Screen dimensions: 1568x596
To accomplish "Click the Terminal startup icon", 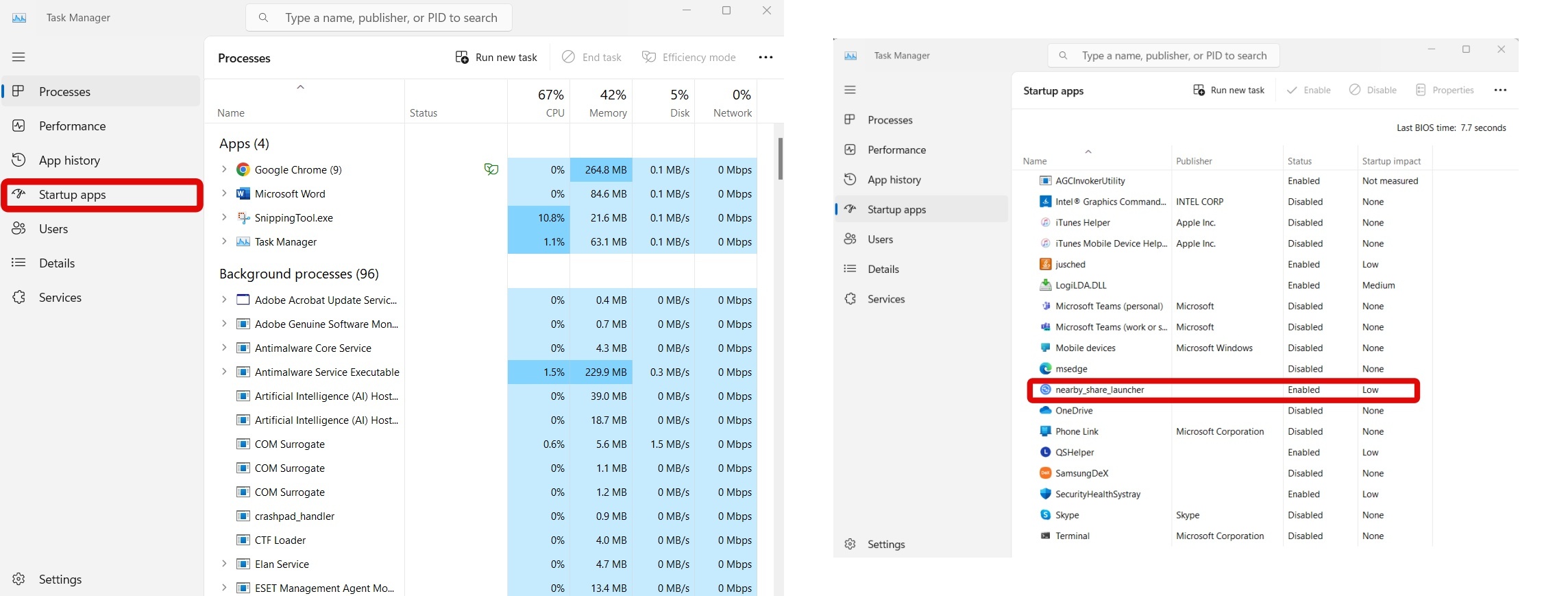I will [x=1045, y=536].
